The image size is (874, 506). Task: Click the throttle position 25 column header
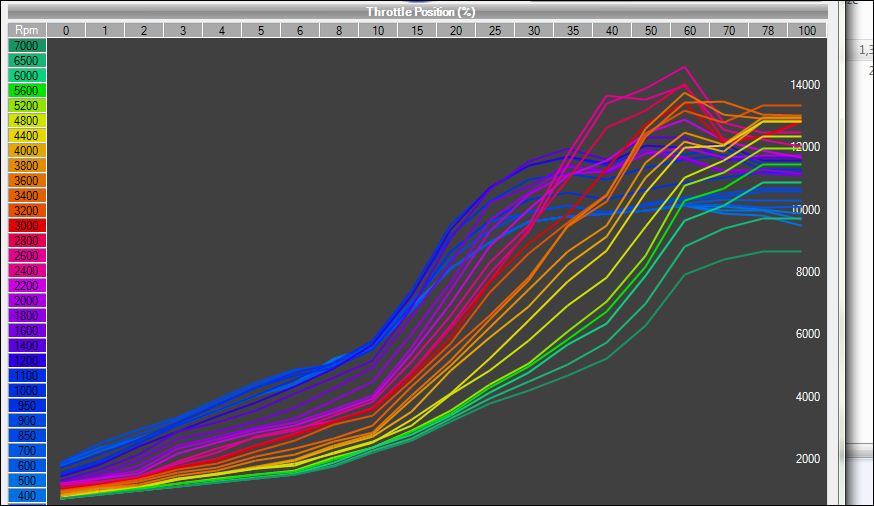click(x=495, y=31)
